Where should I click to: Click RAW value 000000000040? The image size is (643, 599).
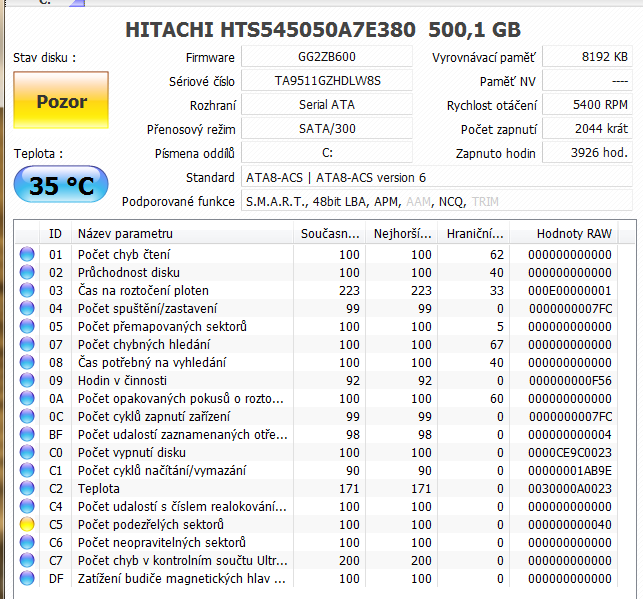570,525
